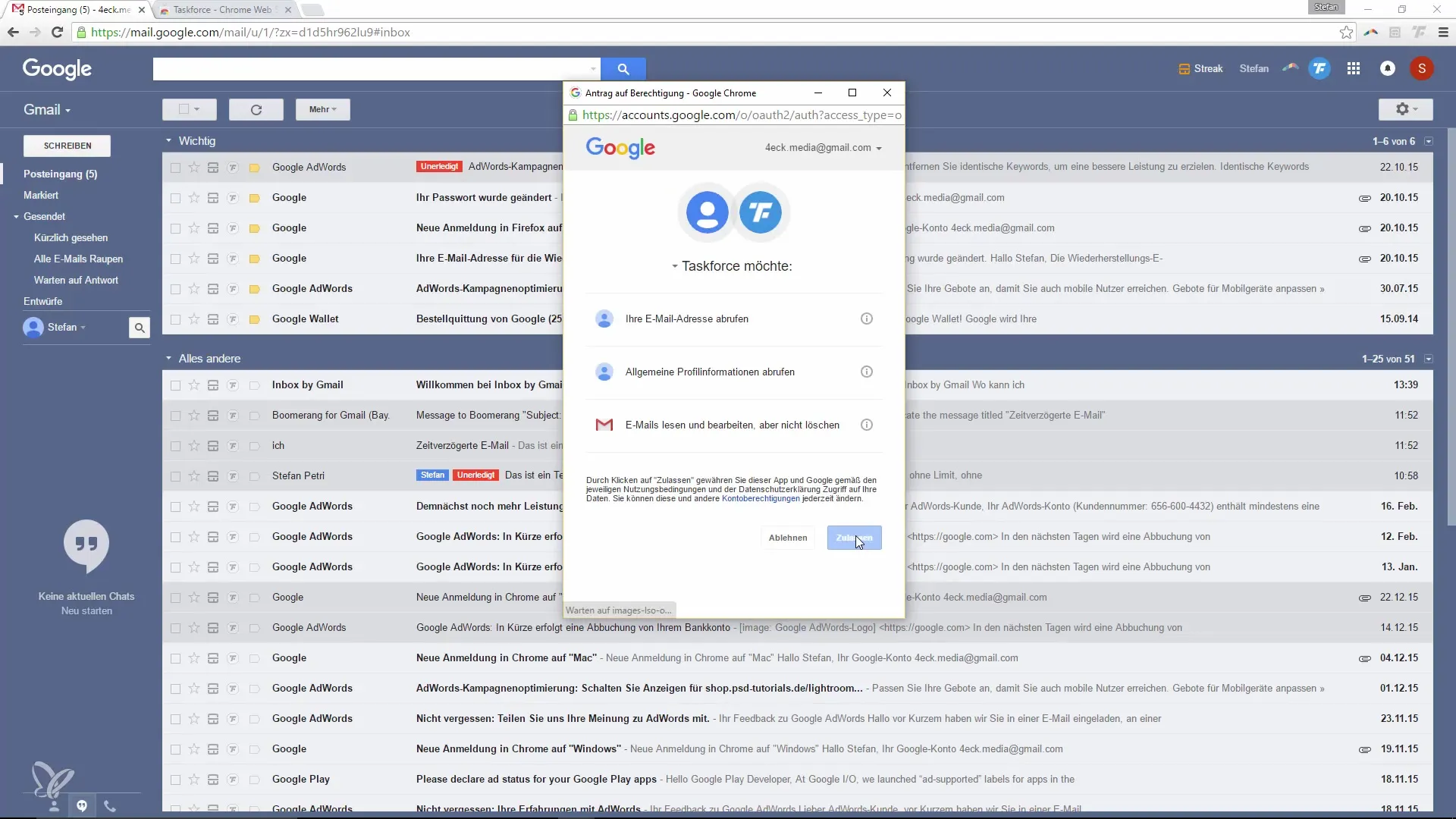The height and width of the screenshot is (819, 1456).
Task: Open Kontoberechtigungen link
Action: [x=761, y=498]
